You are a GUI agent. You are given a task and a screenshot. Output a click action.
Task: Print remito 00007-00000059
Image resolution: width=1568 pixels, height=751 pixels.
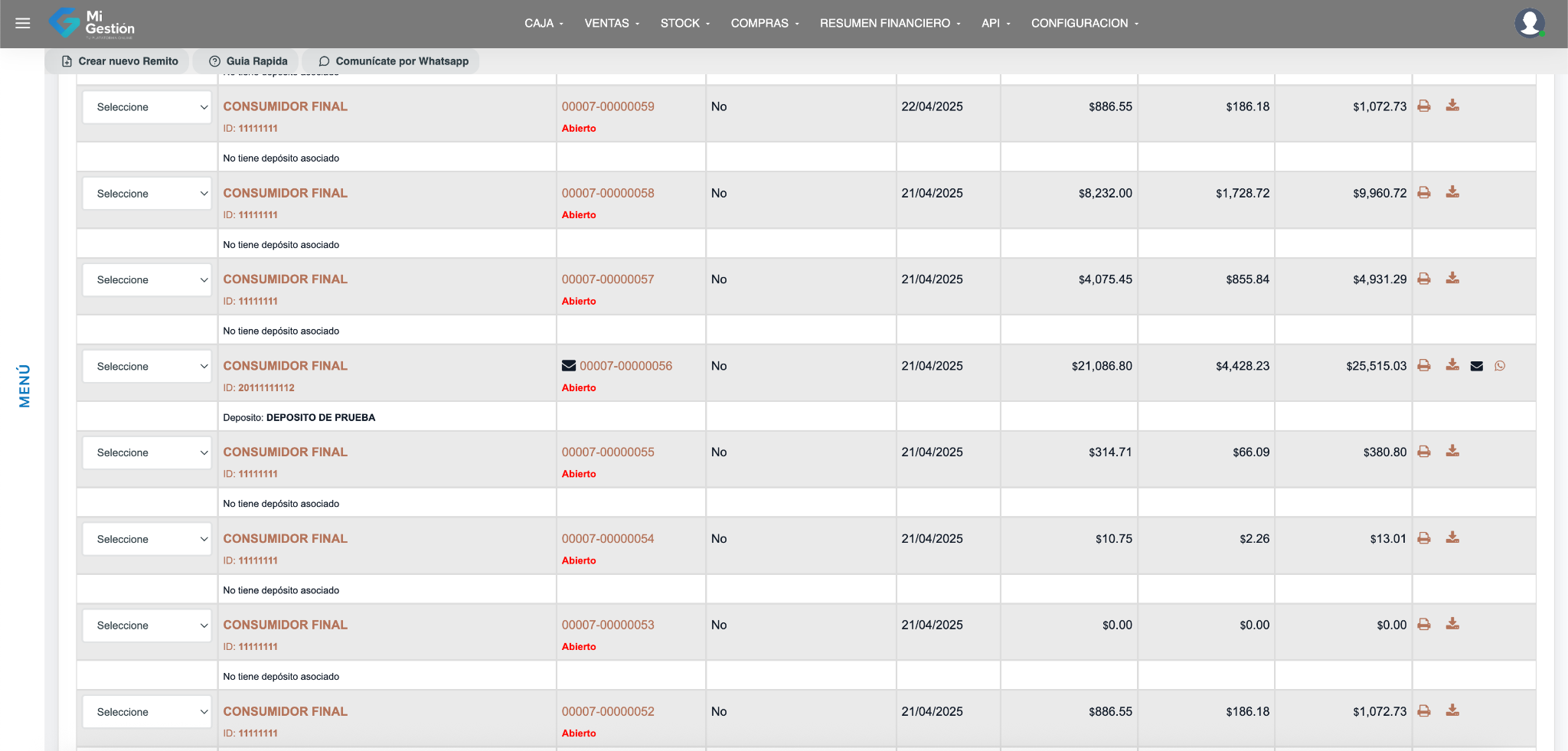(x=1423, y=106)
